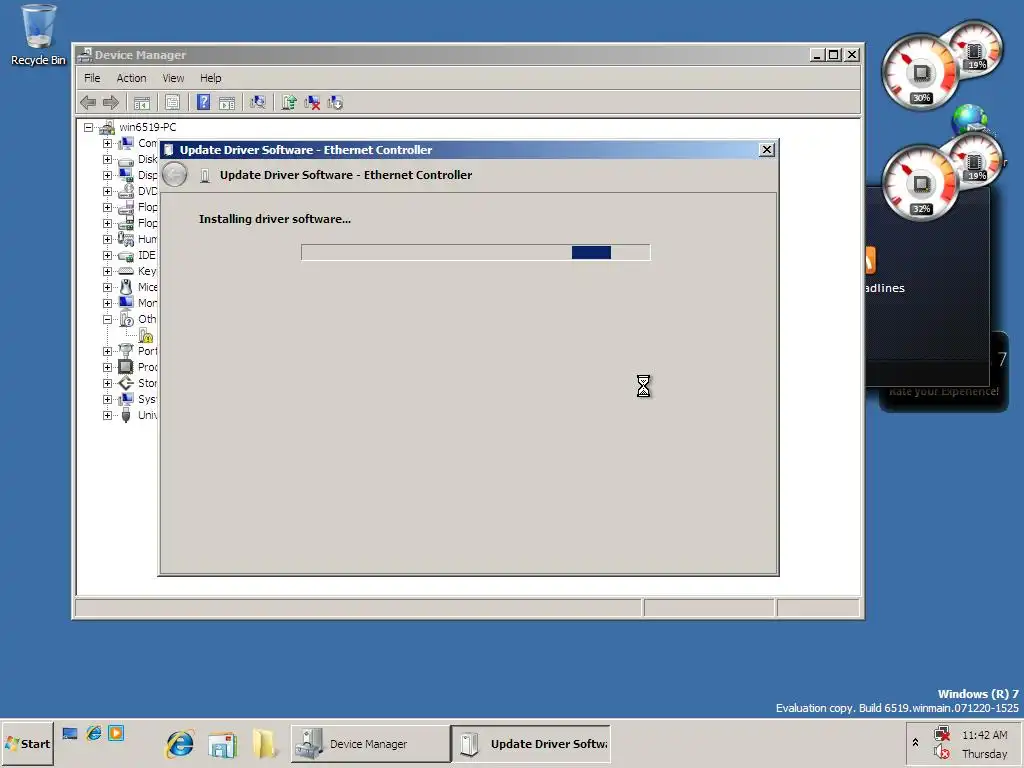Expand the IDE controllers node
Viewport: 1024px width, 768px height.
(x=107, y=255)
